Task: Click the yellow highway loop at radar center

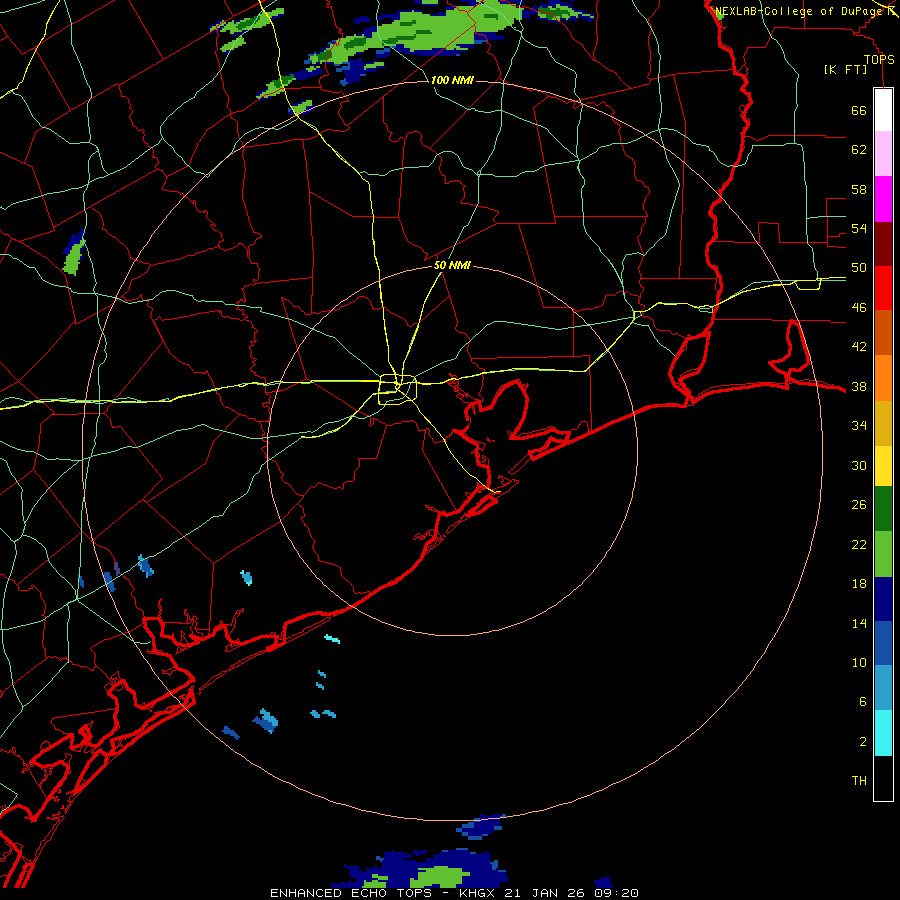Action: (397, 389)
